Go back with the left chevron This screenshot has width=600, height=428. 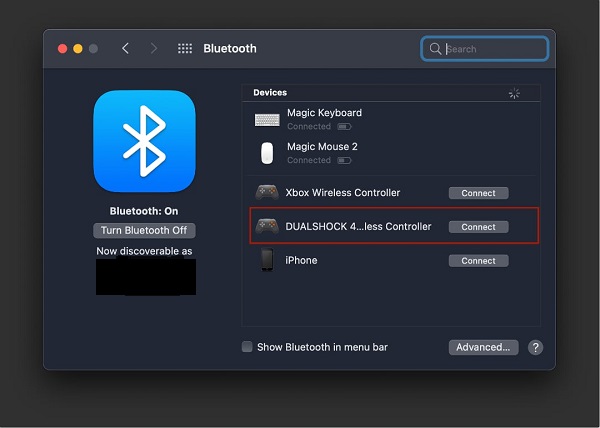point(125,49)
